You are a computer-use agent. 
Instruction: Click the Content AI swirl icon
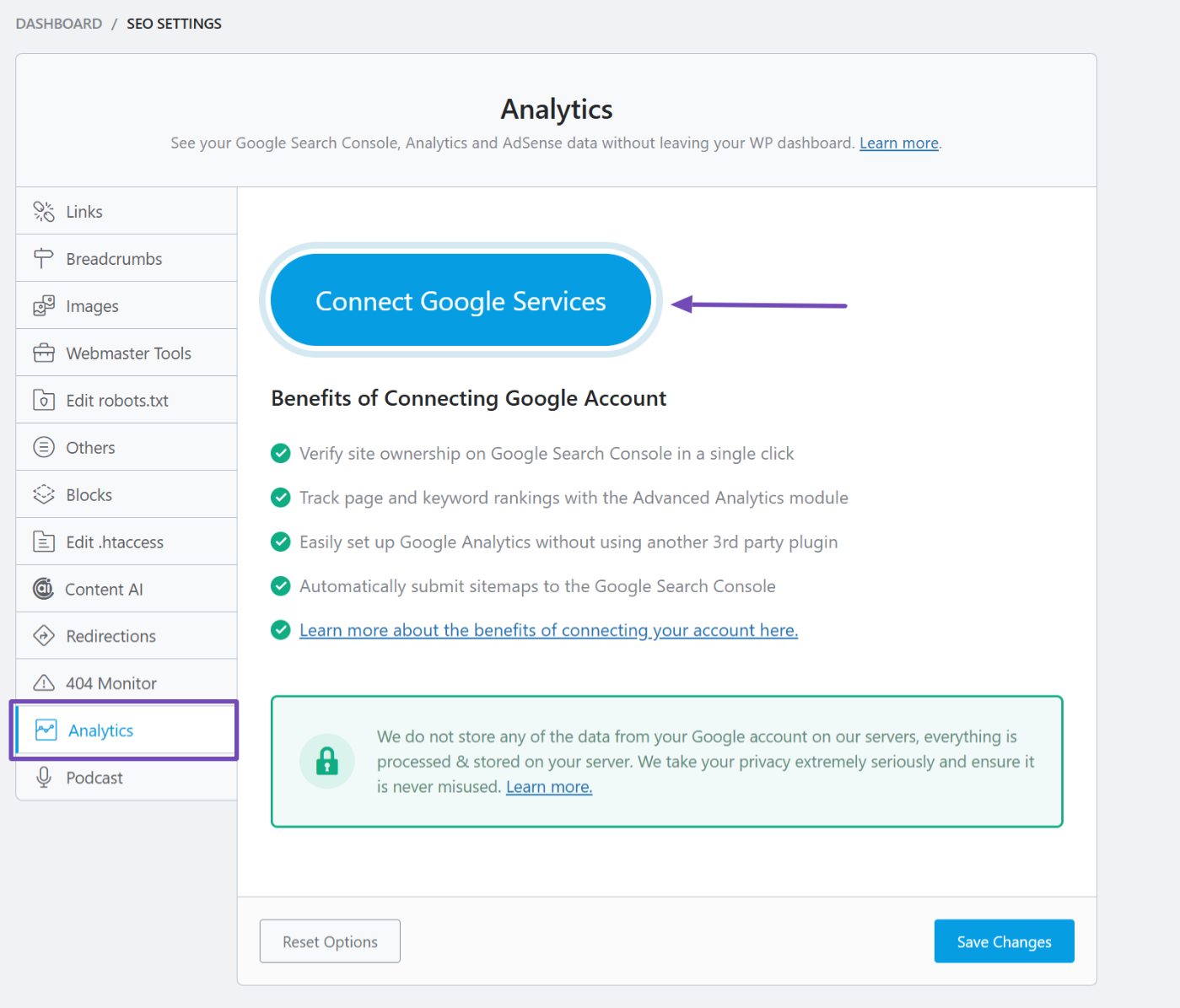coord(43,589)
